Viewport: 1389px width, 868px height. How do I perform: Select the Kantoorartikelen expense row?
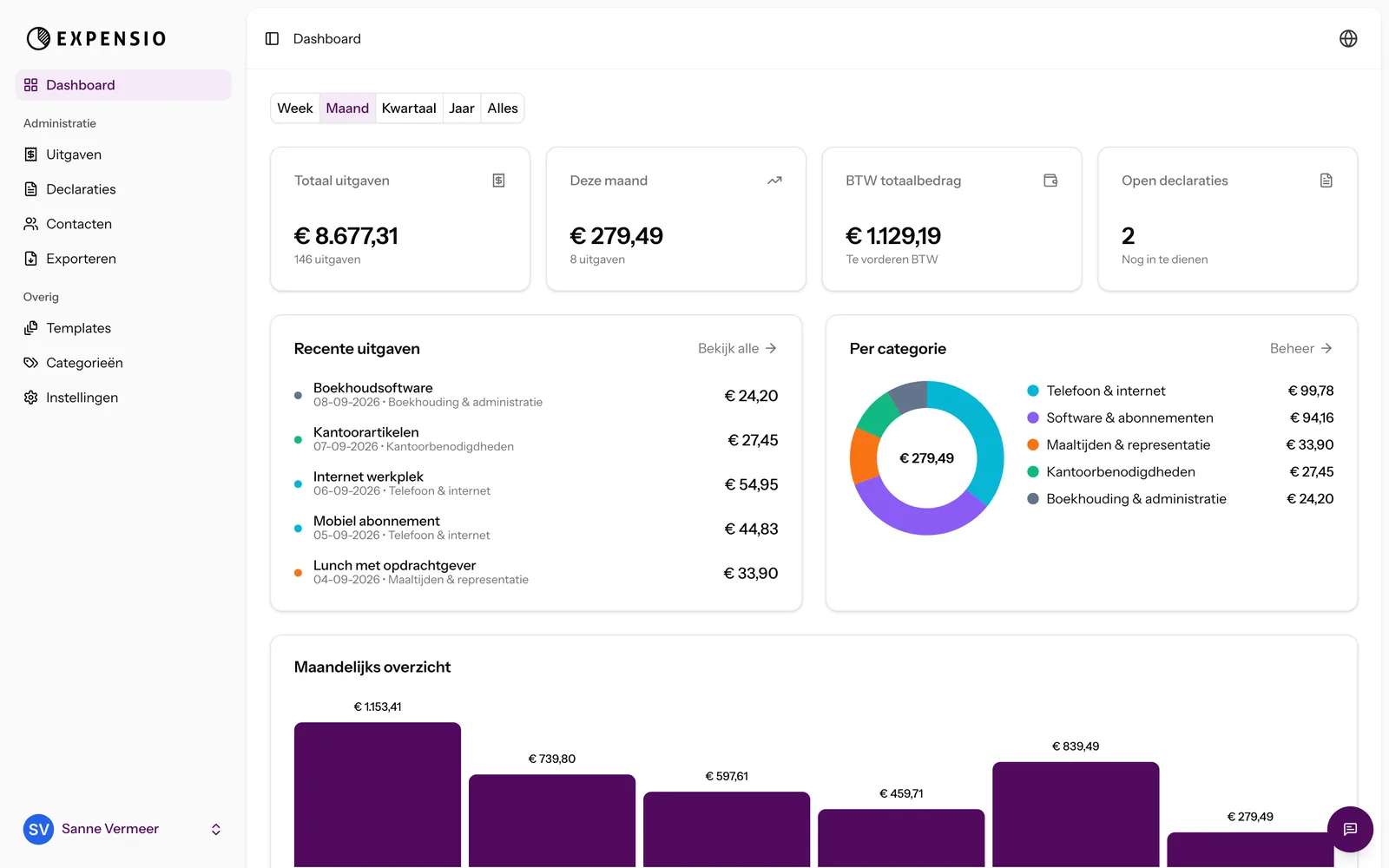tap(536, 439)
